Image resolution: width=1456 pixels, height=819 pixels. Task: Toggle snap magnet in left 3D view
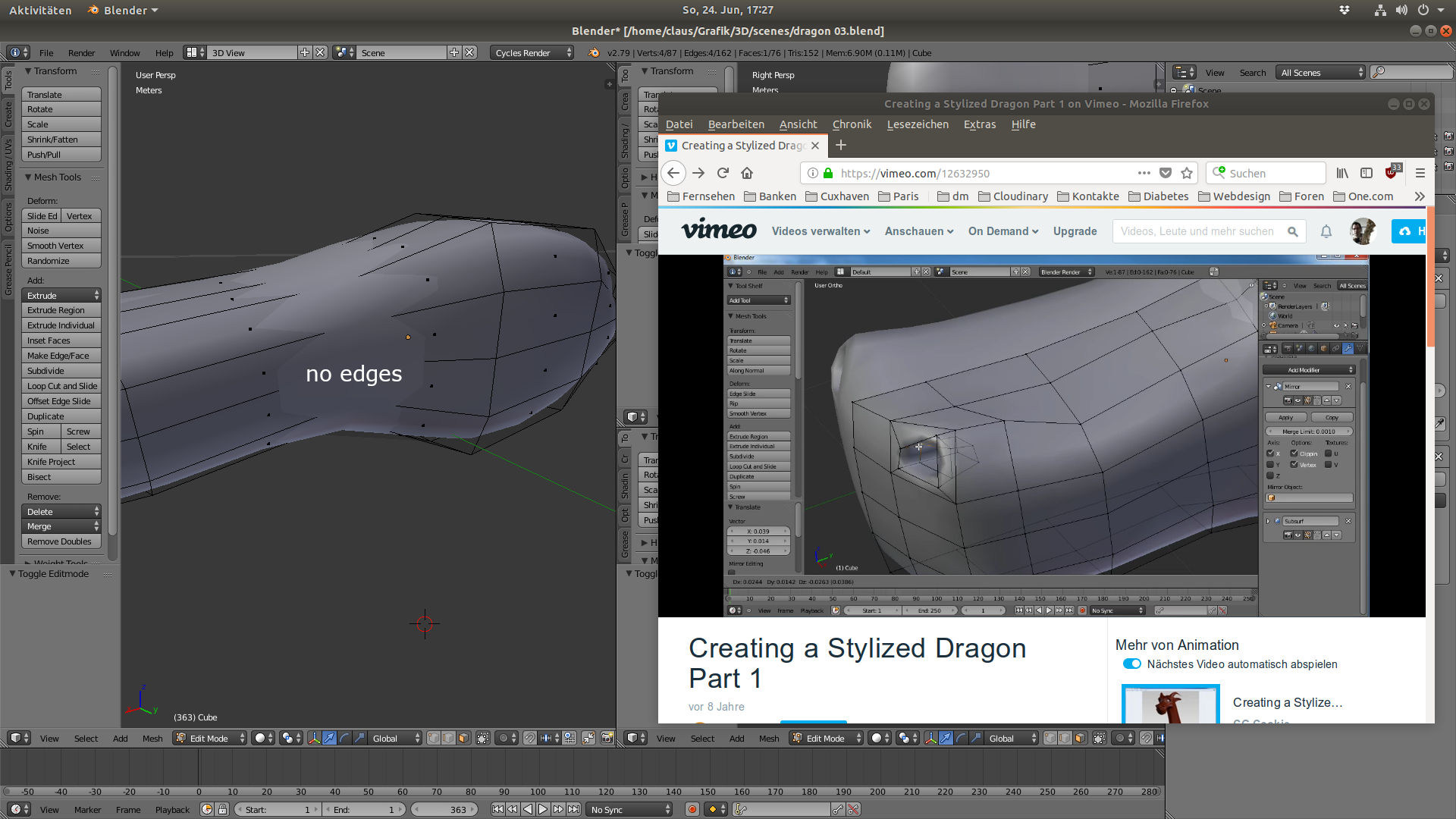(x=530, y=738)
